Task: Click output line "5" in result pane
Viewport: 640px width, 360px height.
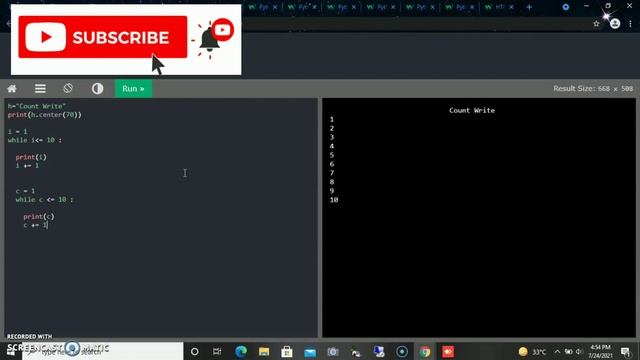Action: click(x=332, y=155)
